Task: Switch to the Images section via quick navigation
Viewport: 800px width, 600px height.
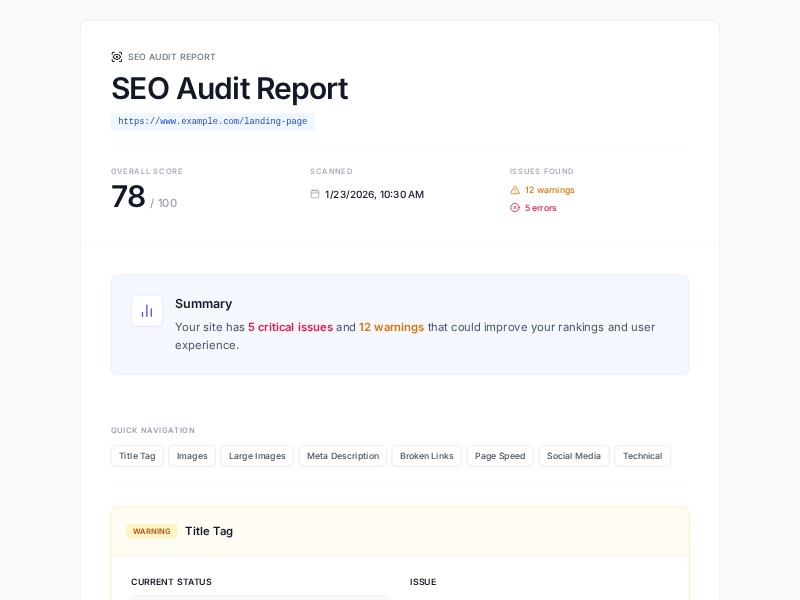Action: pos(192,456)
